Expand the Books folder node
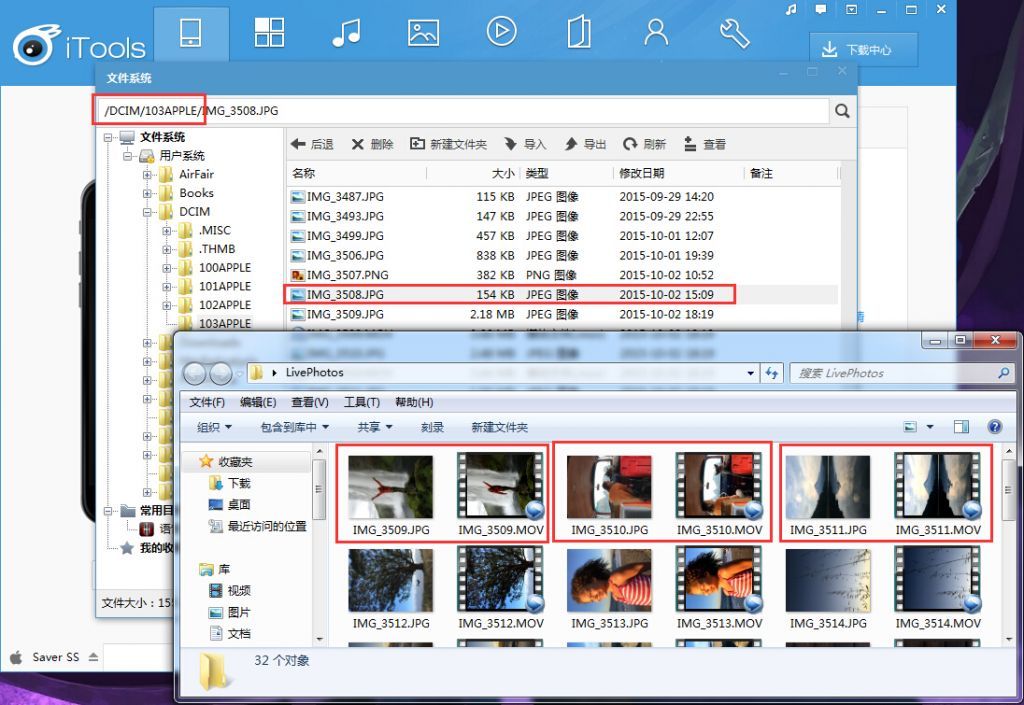 tap(147, 193)
